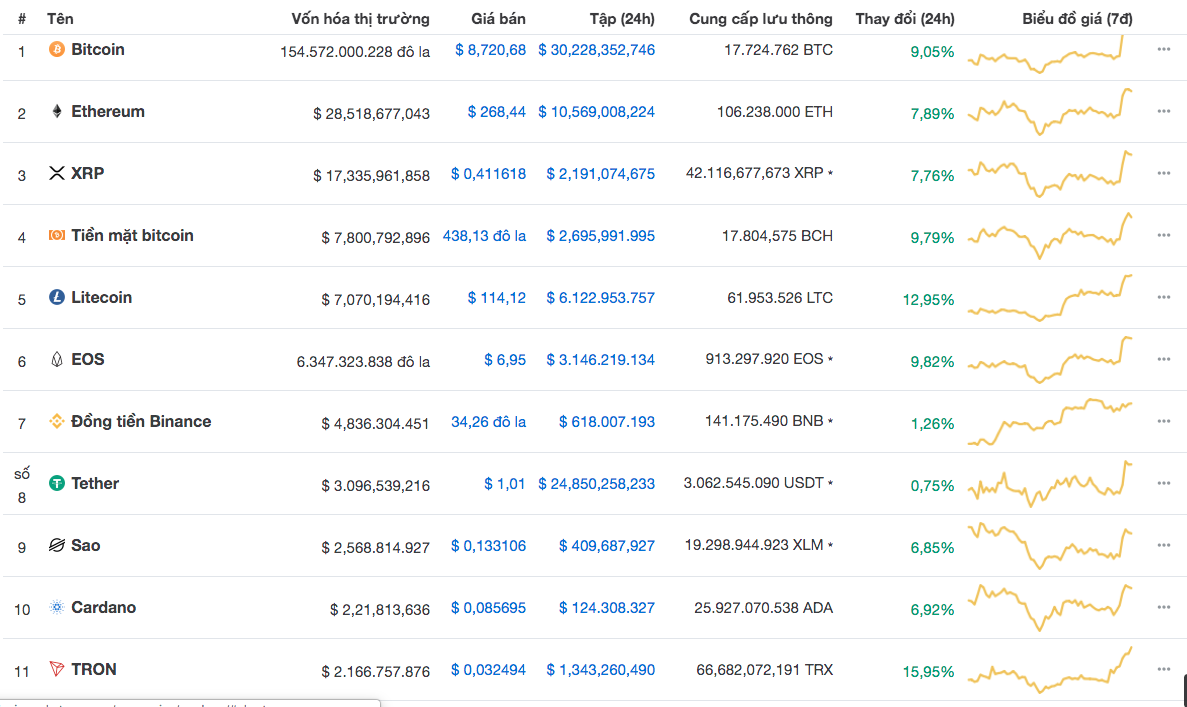Sort by Cung cấp lưu thông column

(760, 18)
